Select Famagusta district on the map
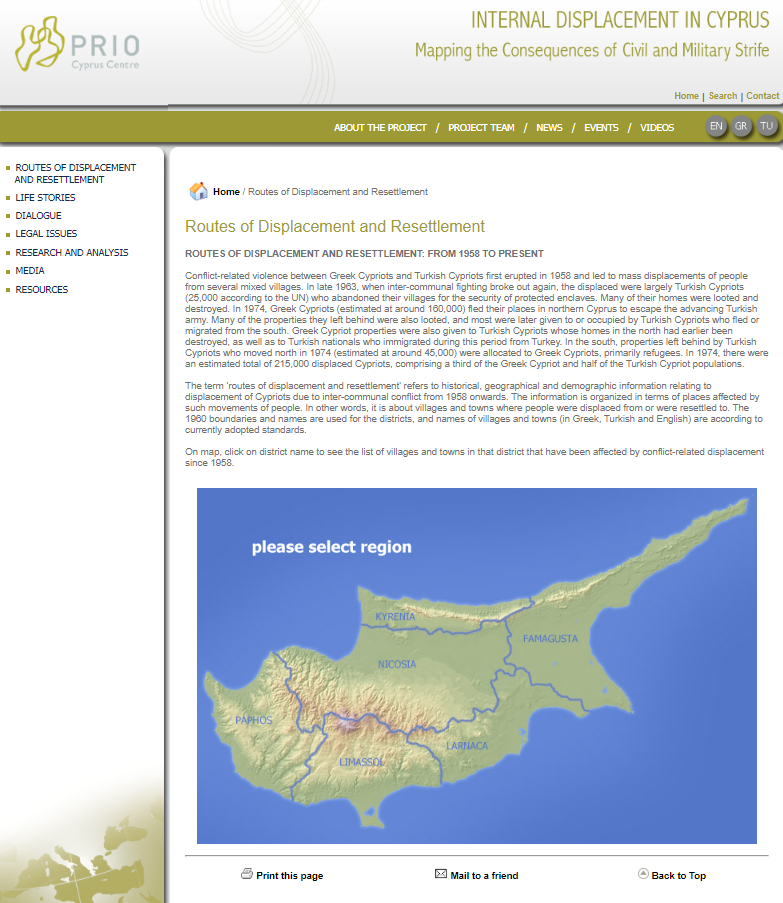This screenshot has height=903, width=783. (x=551, y=637)
